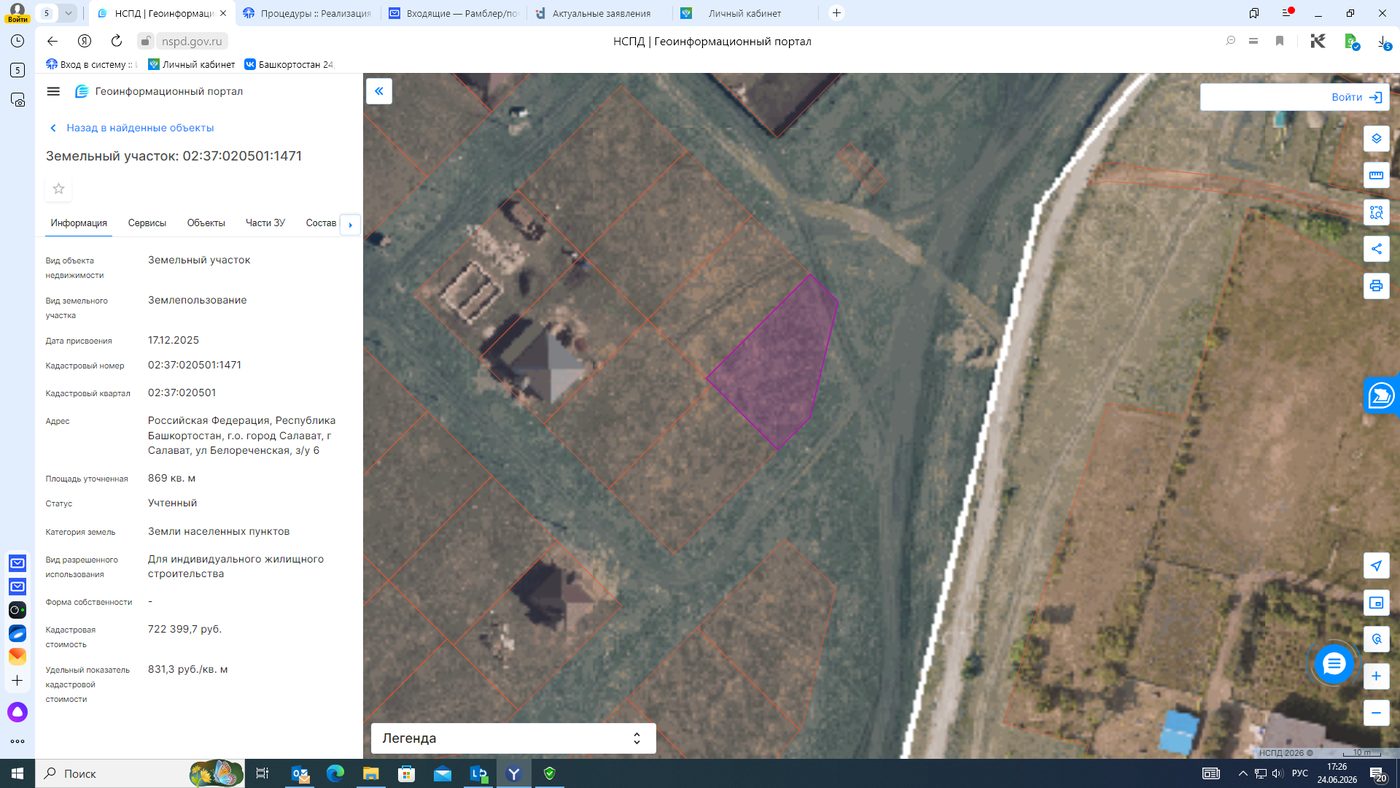Expand the tab groups dropdown arrow
The height and width of the screenshot is (788, 1400).
click(x=68, y=13)
